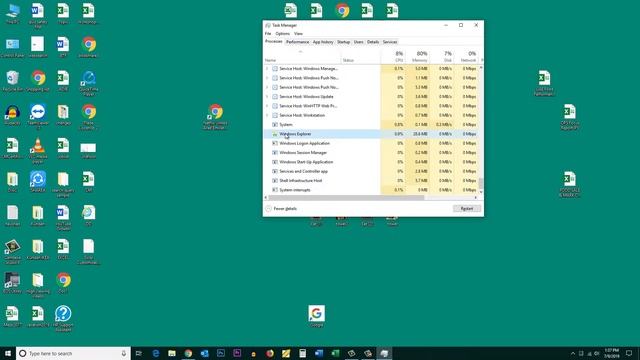
Task: Click the Name column header
Action: click(x=302, y=57)
